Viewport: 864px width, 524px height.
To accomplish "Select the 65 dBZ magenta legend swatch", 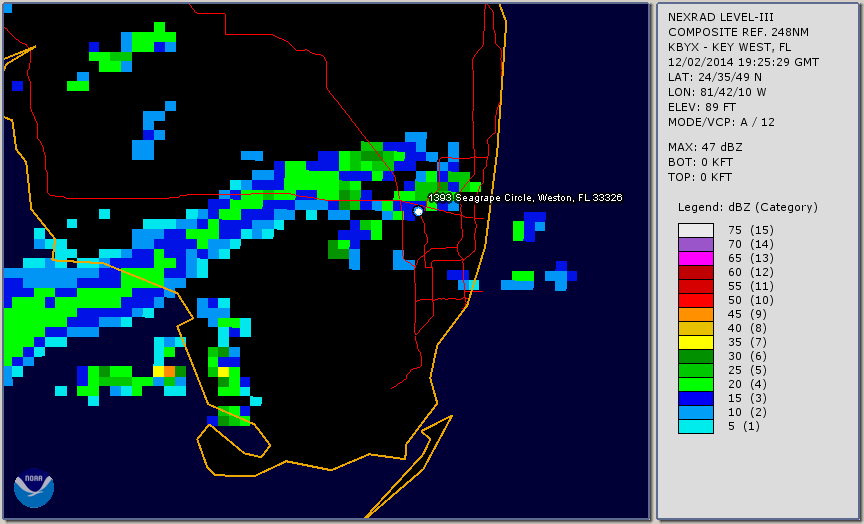I will 696,258.
